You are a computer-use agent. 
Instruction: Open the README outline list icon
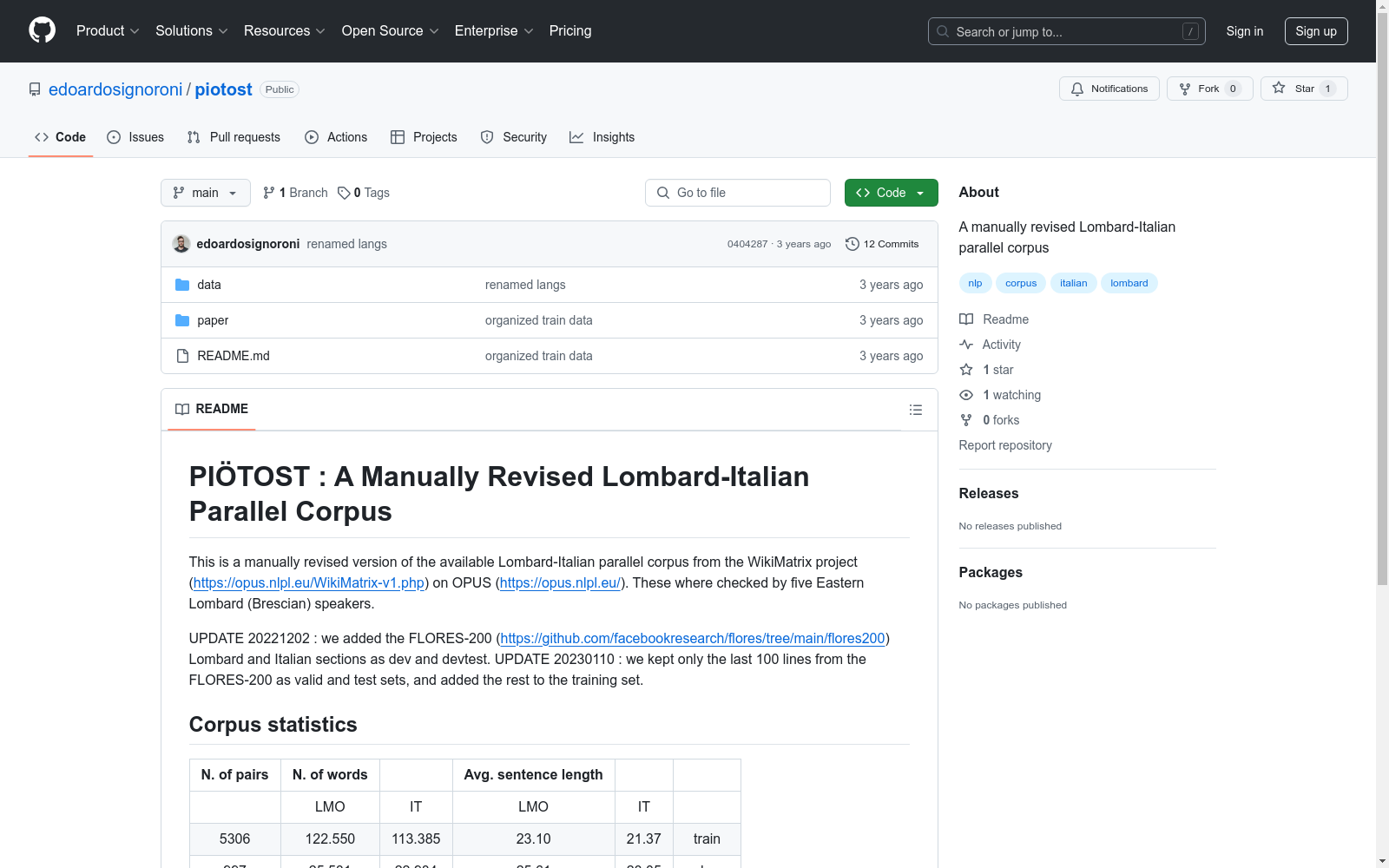(916, 410)
